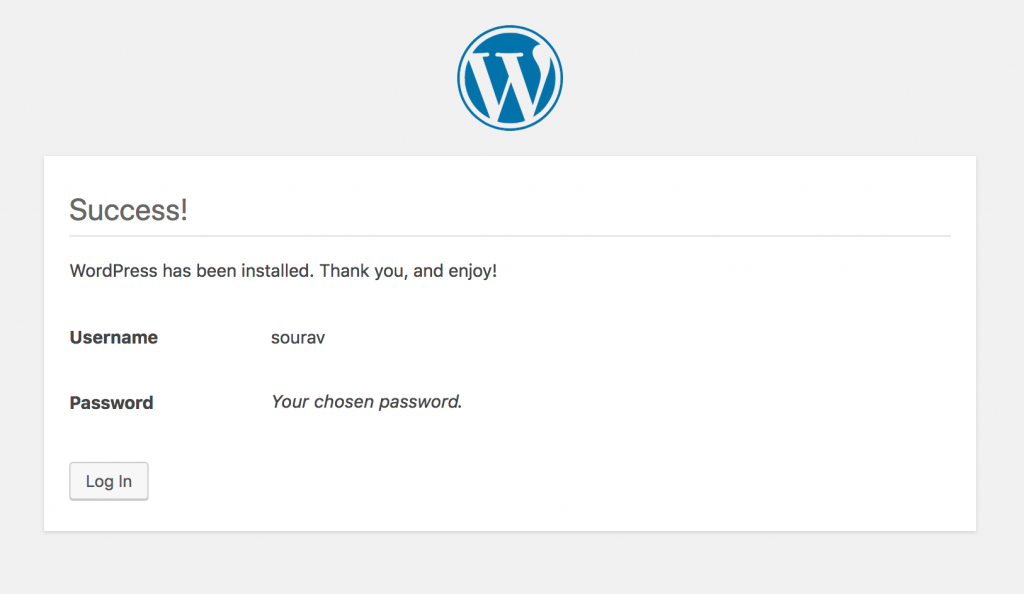Click the Username label
The height and width of the screenshot is (594, 1024).
coord(113,338)
